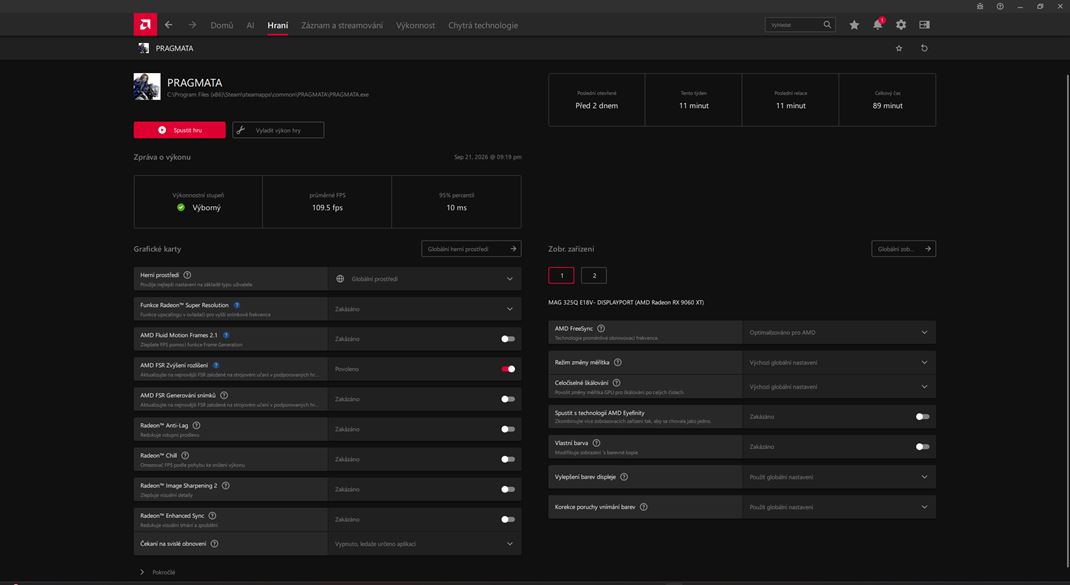Open settings gear icon
Screen dimensions: 1070x585
click(x=901, y=25)
